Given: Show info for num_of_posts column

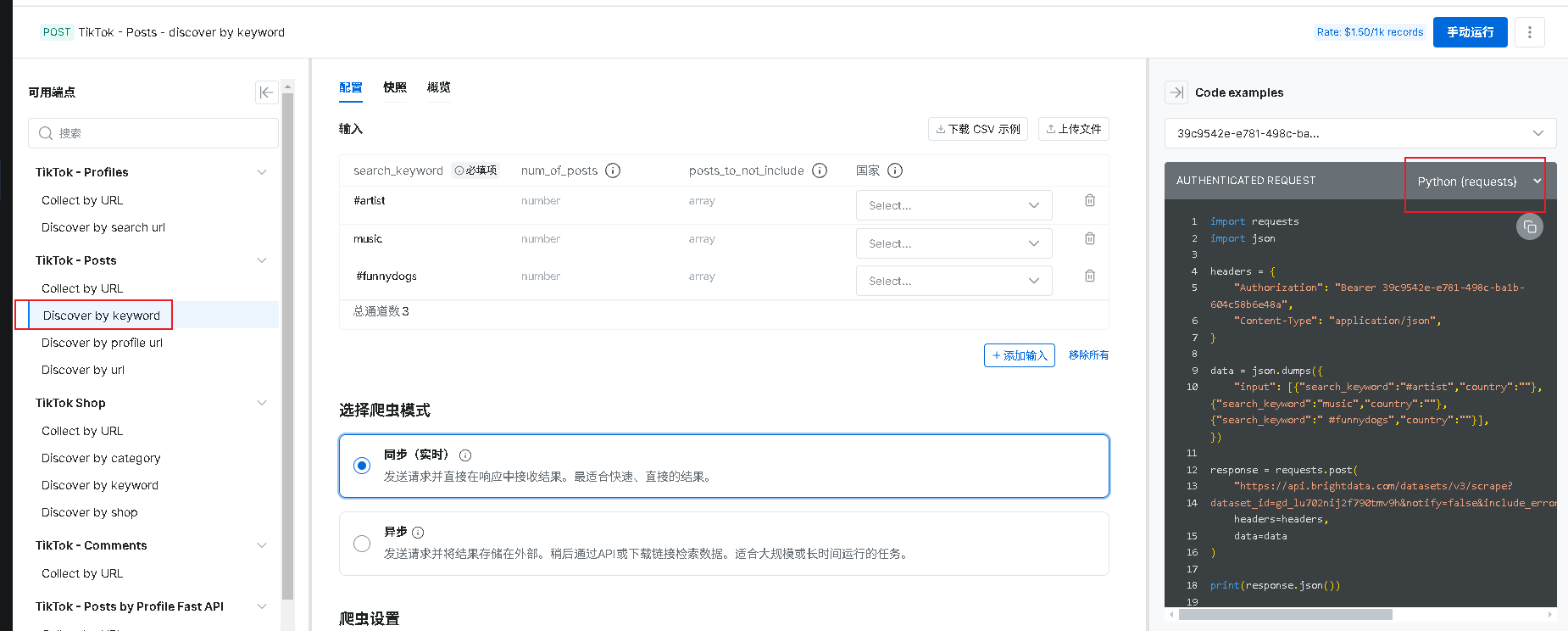Looking at the screenshot, I should pyautogui.click(x=613, y=170).
